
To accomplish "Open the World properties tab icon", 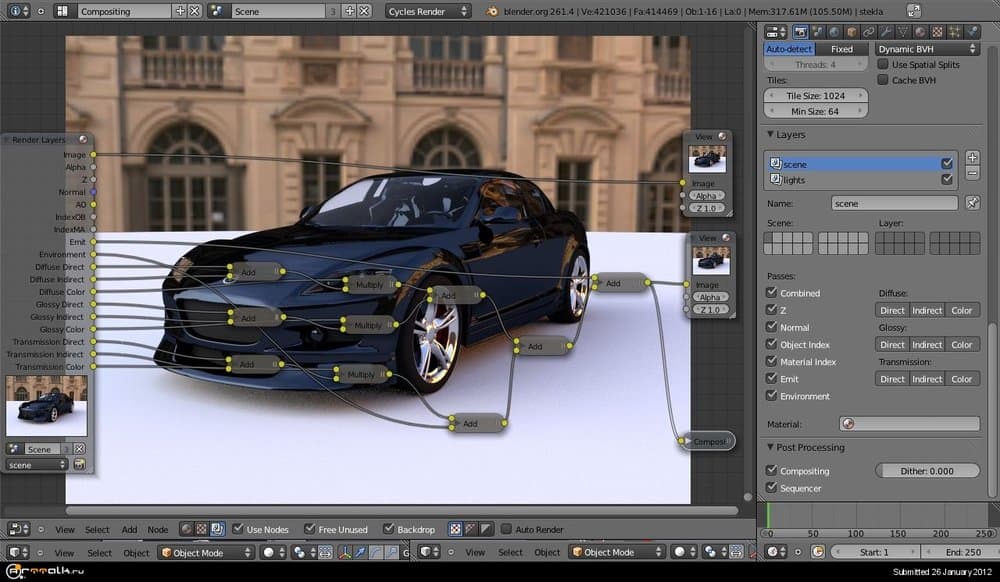I will click(834, 31).
